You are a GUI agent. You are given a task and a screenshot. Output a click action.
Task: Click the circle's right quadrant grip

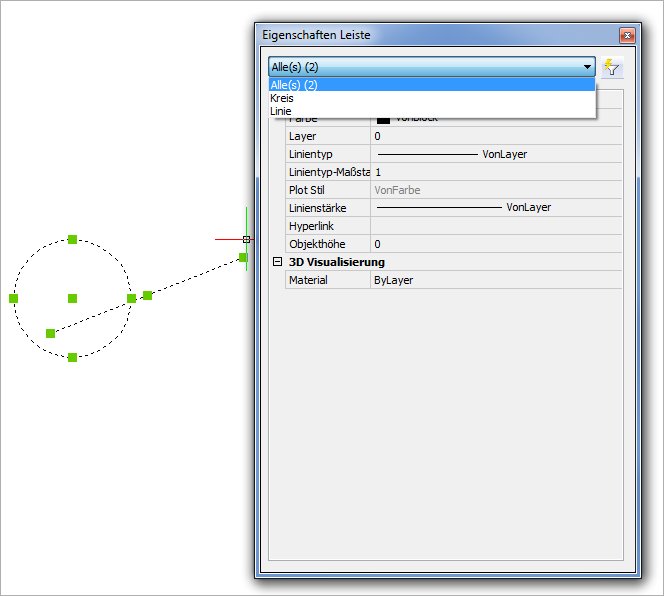point(131,298)
